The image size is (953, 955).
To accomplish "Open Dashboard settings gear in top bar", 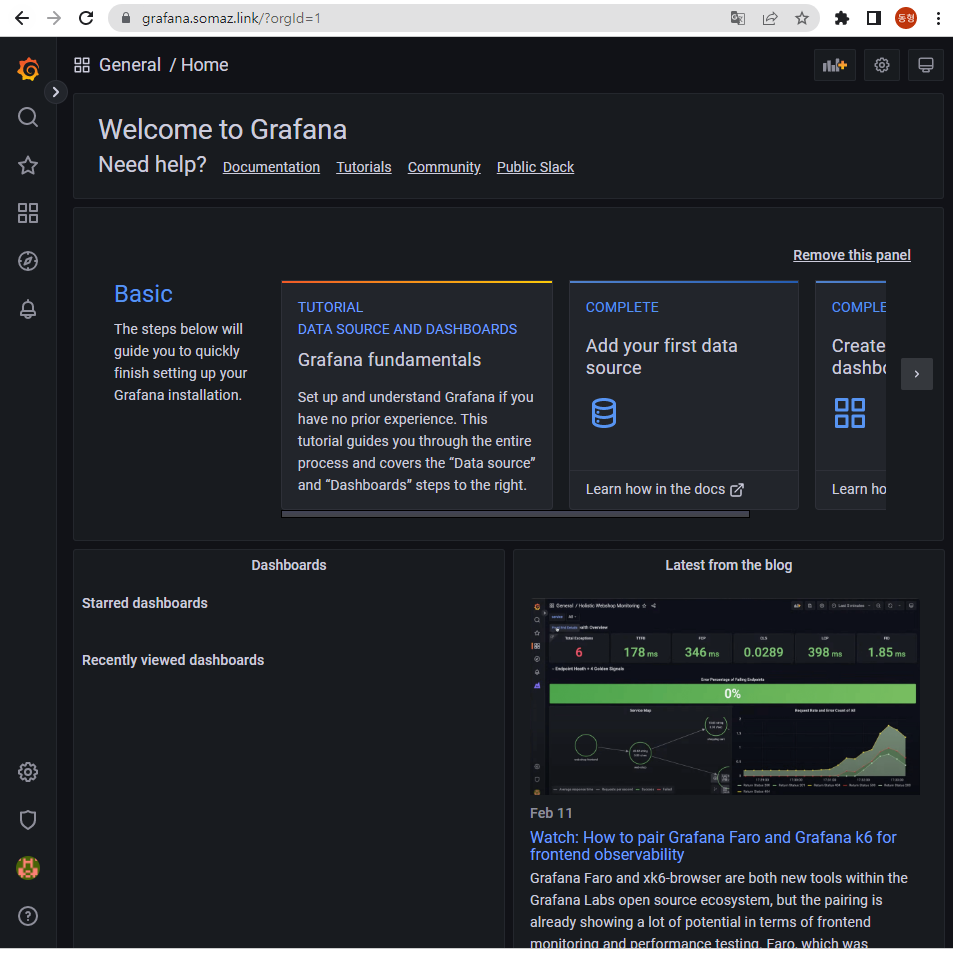I will tap(882, 65).
